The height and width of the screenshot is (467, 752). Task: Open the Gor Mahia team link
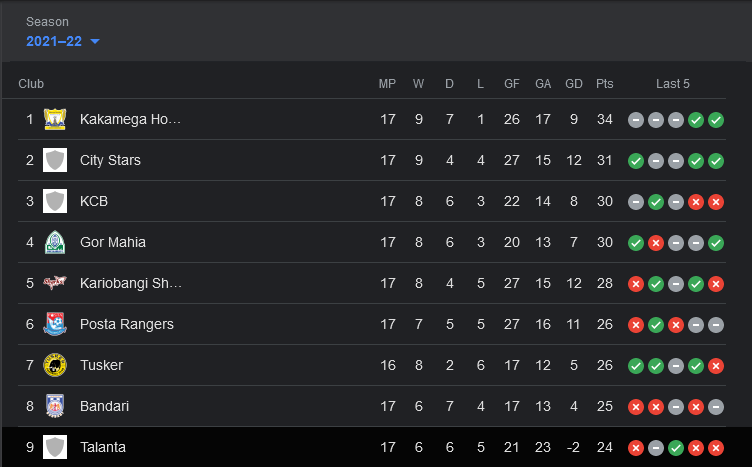tap(113, 242)
